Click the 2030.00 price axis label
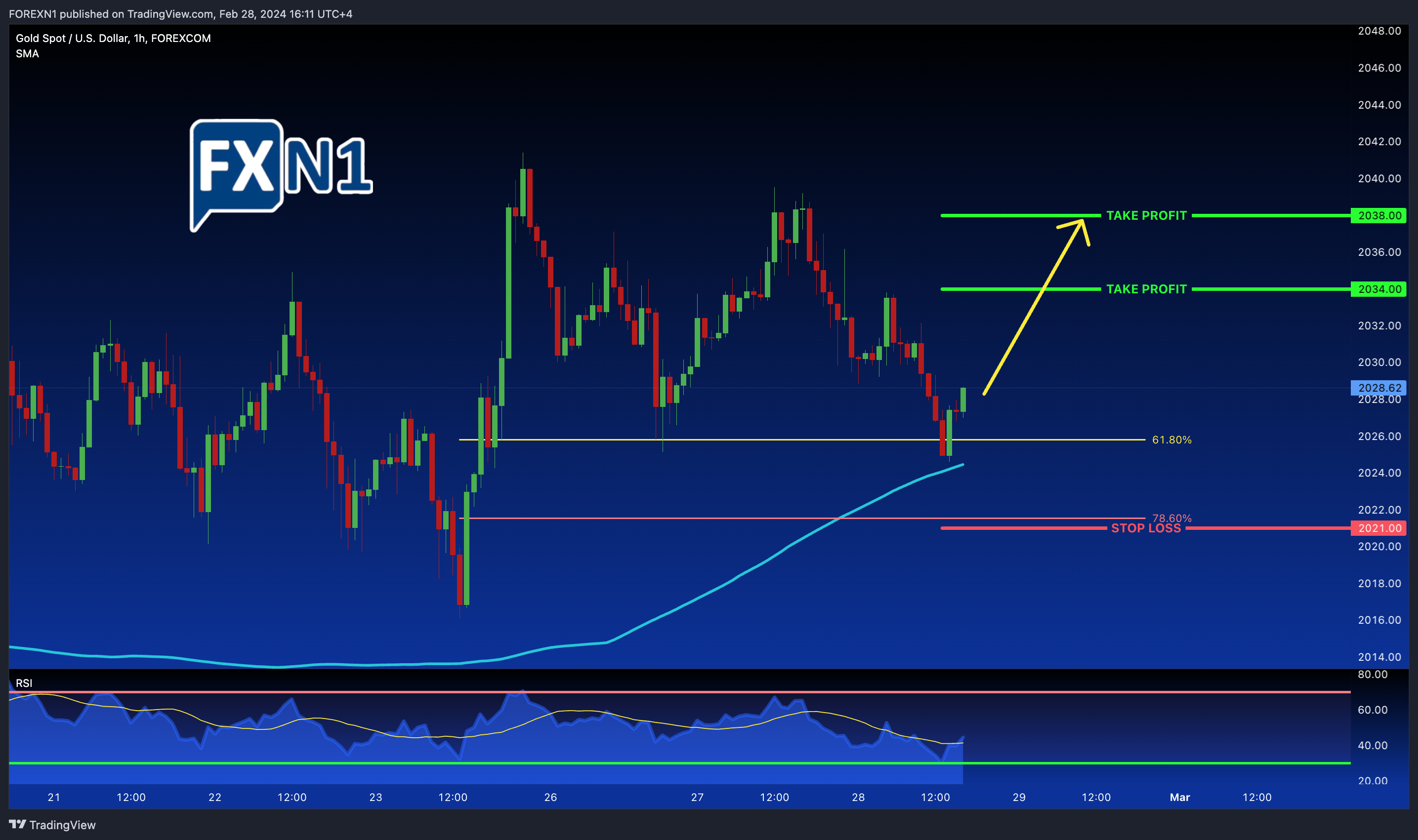 pos(1379,362)
